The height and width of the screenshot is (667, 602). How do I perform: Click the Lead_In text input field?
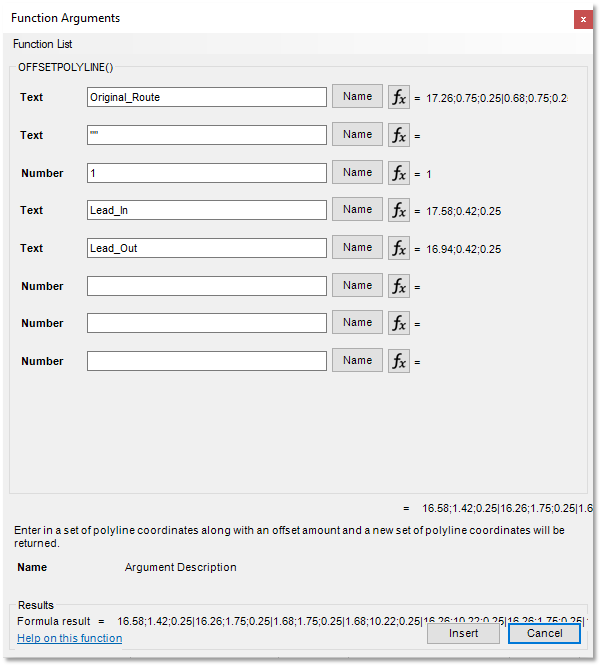(x=207, y=210)
